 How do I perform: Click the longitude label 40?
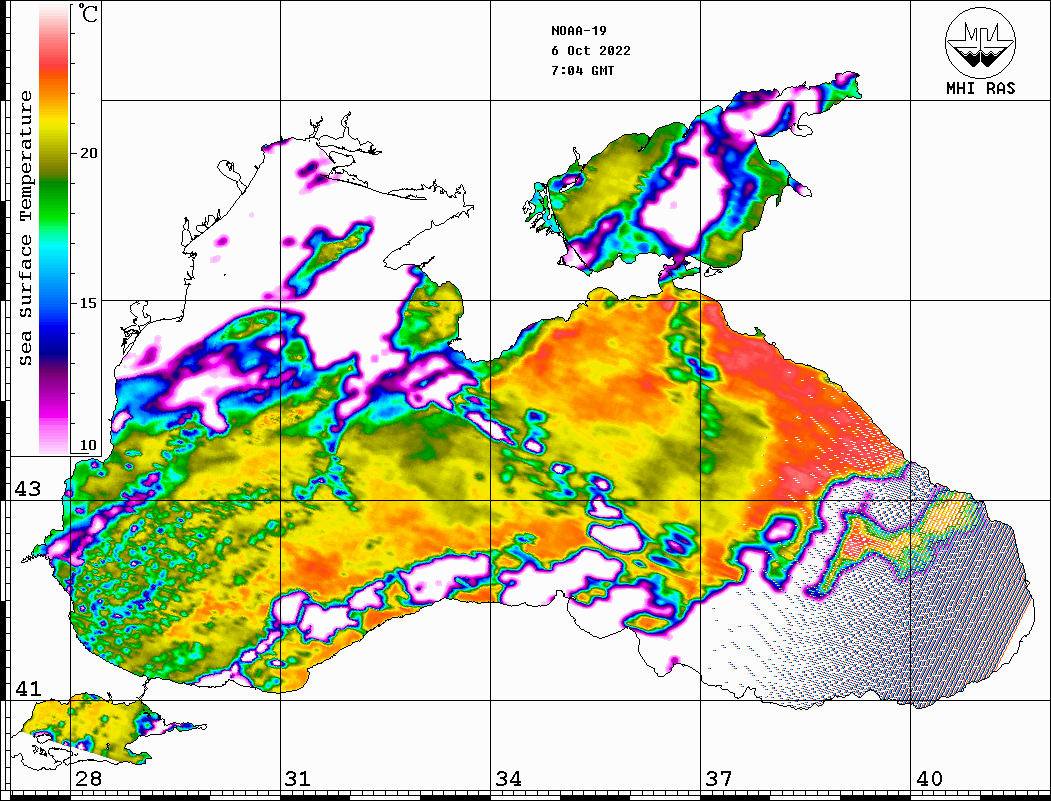click(928, 779)
